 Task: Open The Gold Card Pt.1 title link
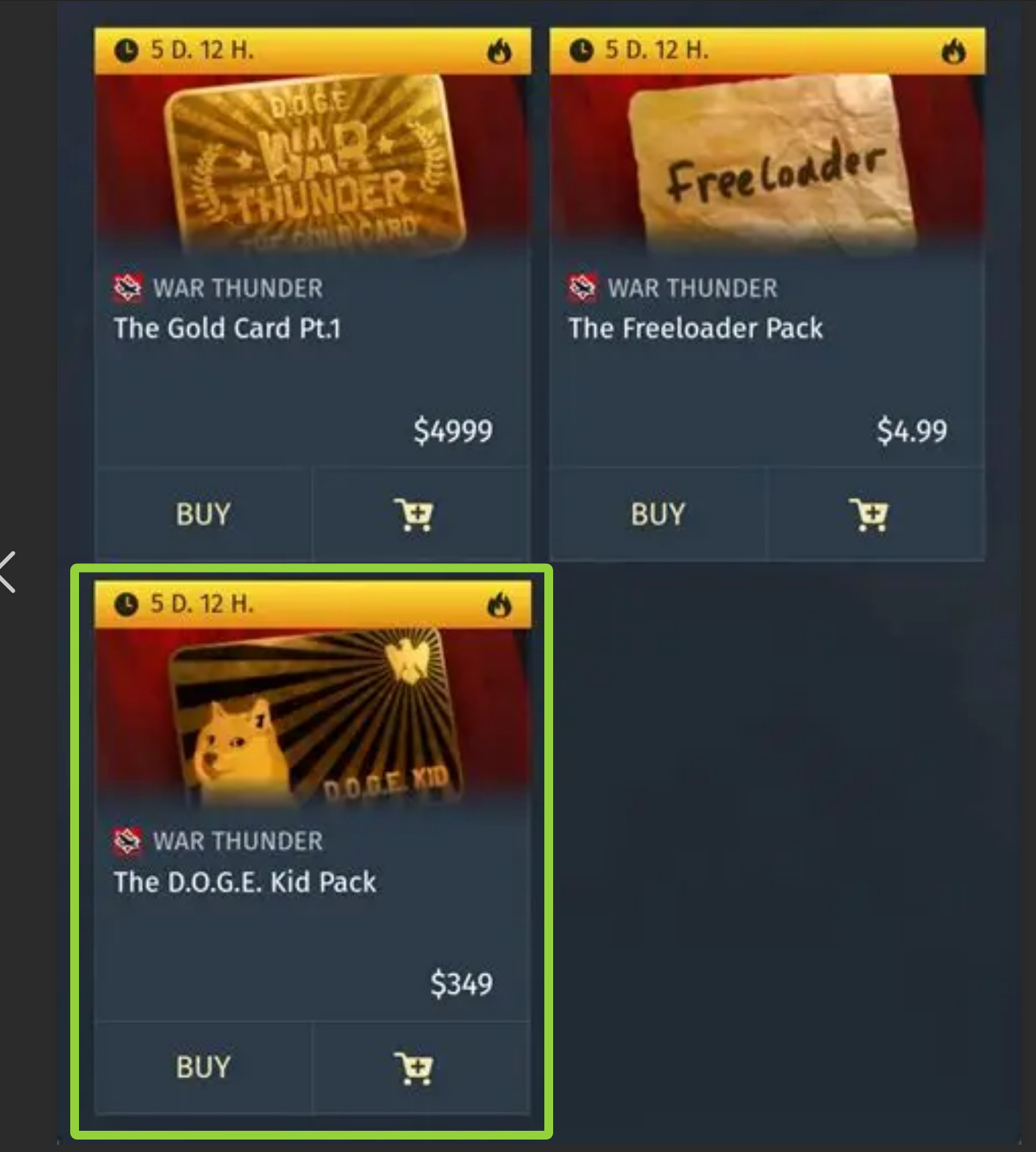tap(228, 328)
